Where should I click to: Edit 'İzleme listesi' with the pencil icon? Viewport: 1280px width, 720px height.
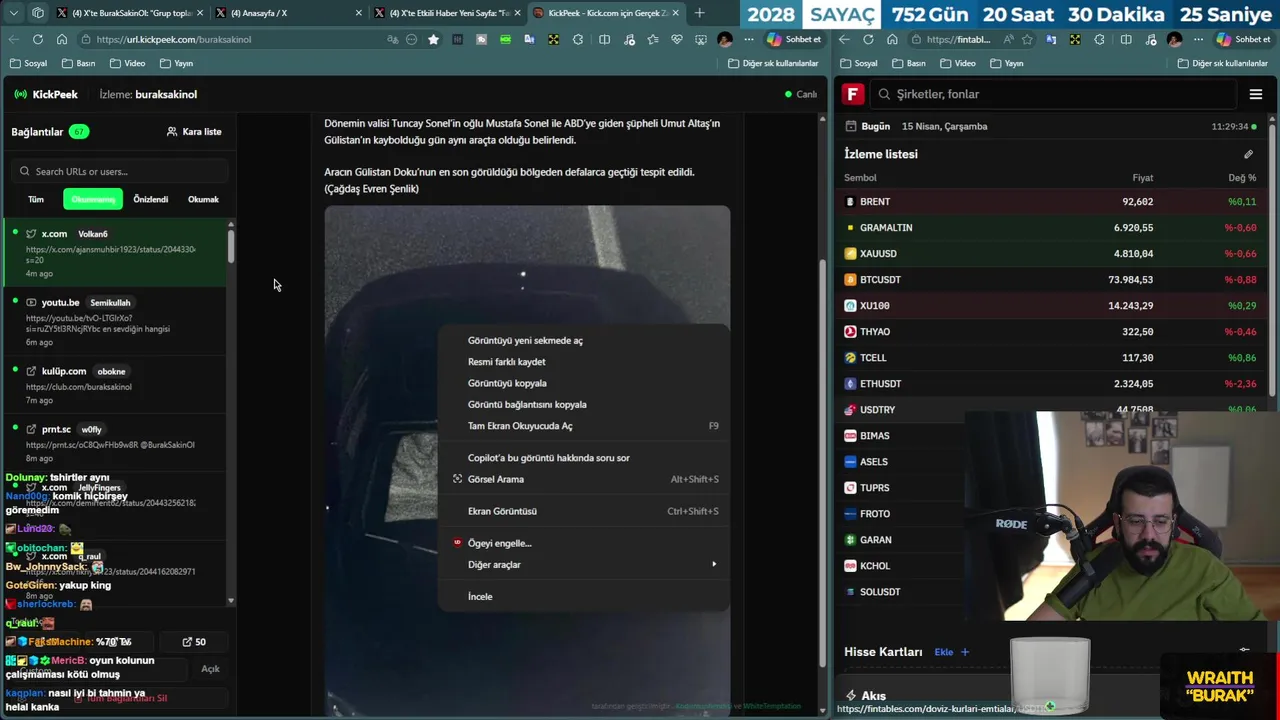(1248, 154)
